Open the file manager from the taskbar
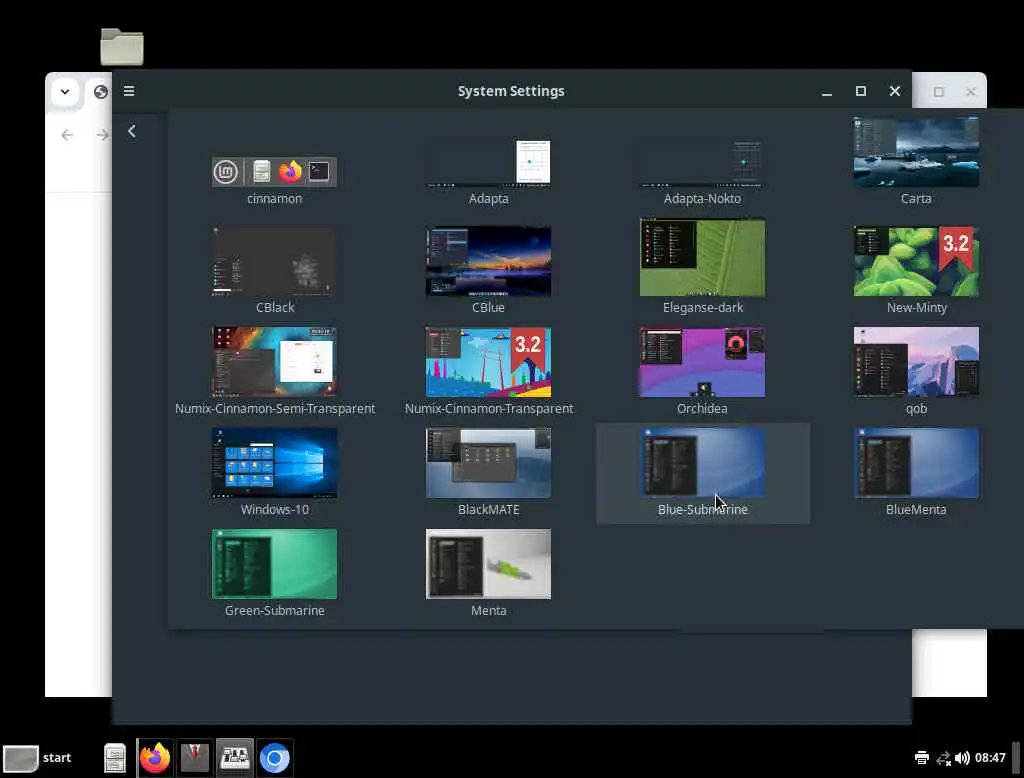 coord(115,758)
